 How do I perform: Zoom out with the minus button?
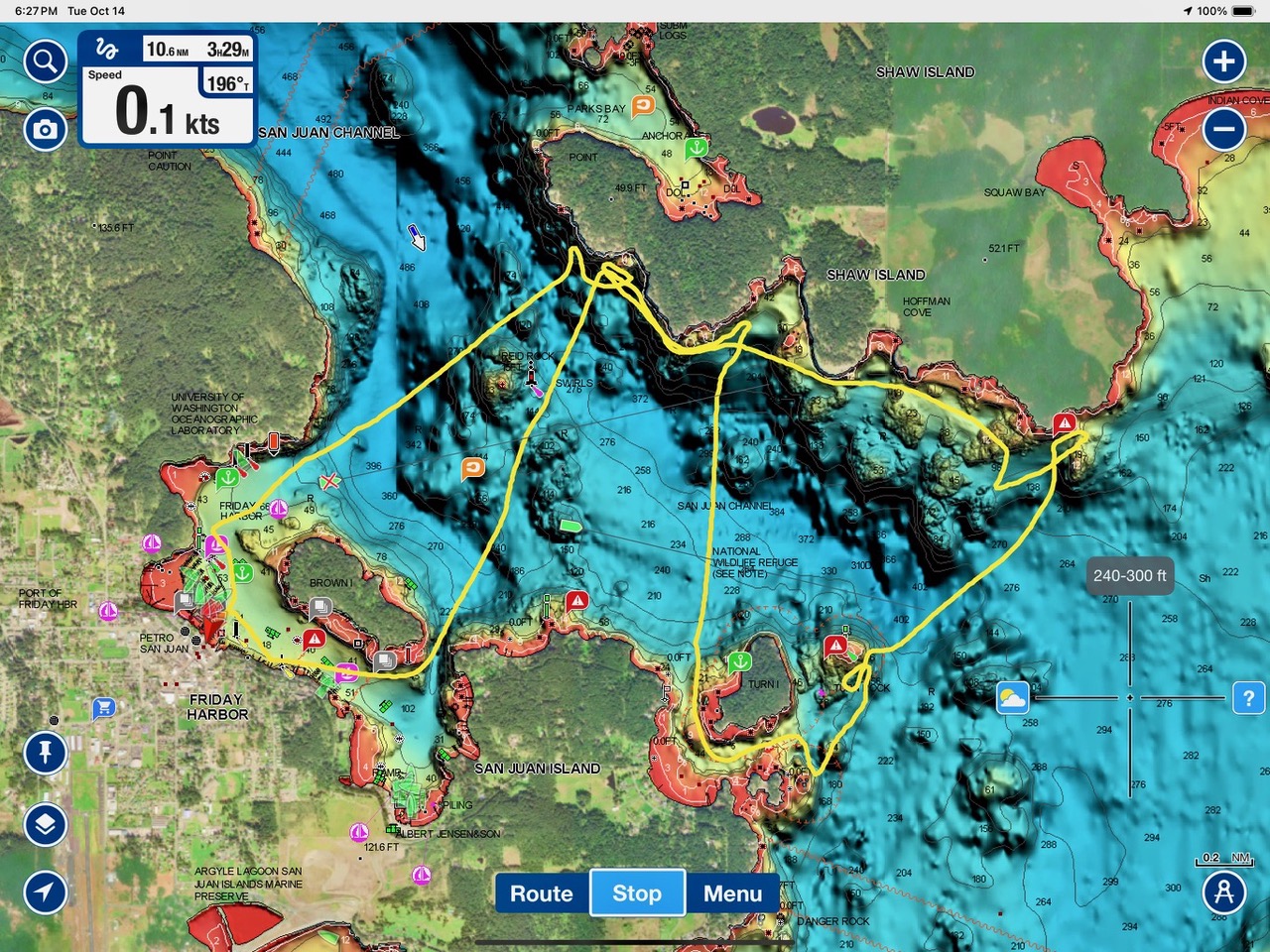(x=1224, y=129)
